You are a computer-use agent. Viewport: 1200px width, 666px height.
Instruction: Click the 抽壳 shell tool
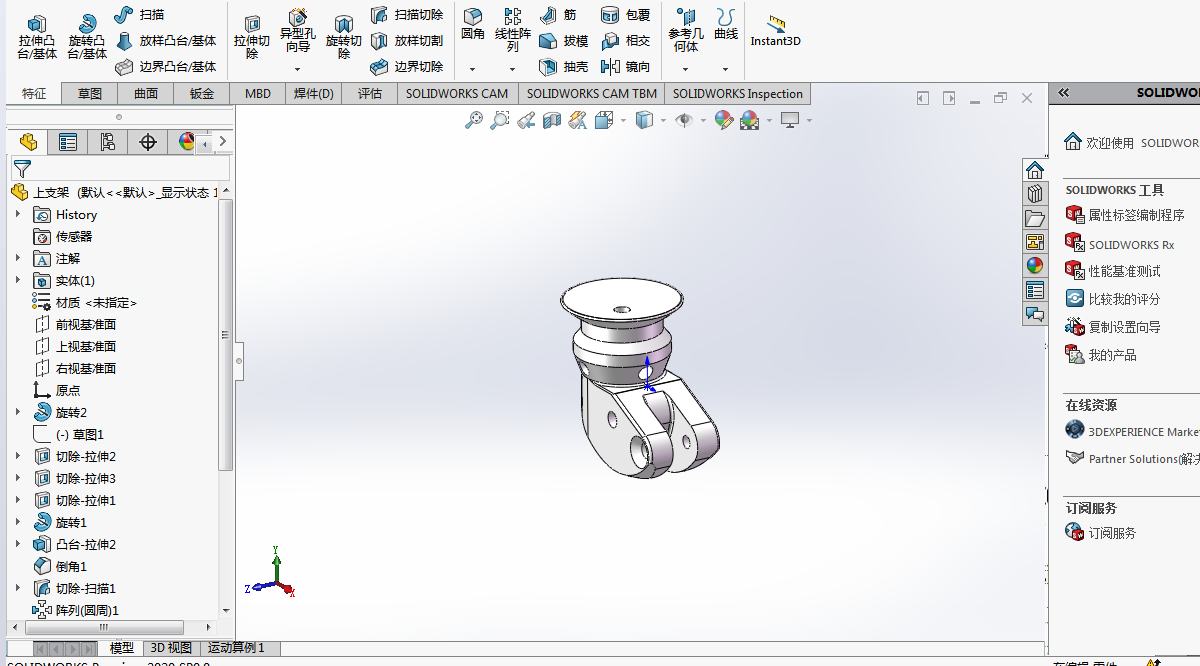pyautogui.click(x=563, y=67)
